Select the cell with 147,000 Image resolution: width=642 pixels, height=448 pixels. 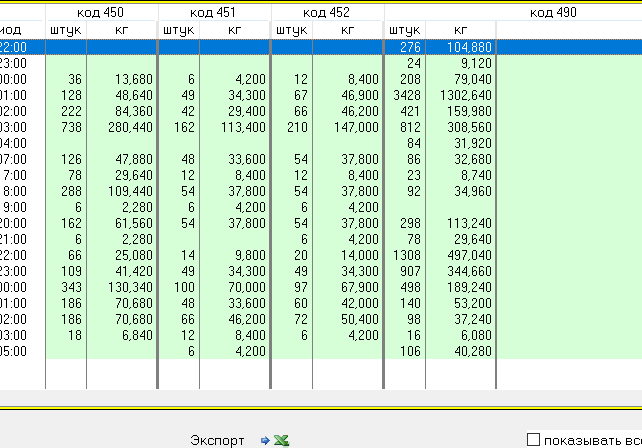[x=347, y=127]
